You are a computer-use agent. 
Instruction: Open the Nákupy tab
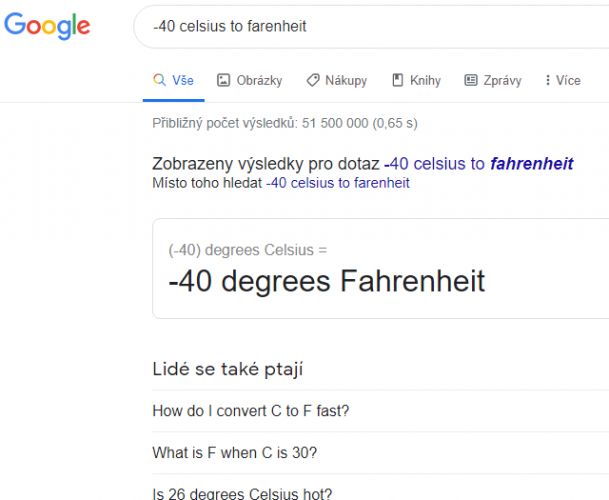pos(337,80)
